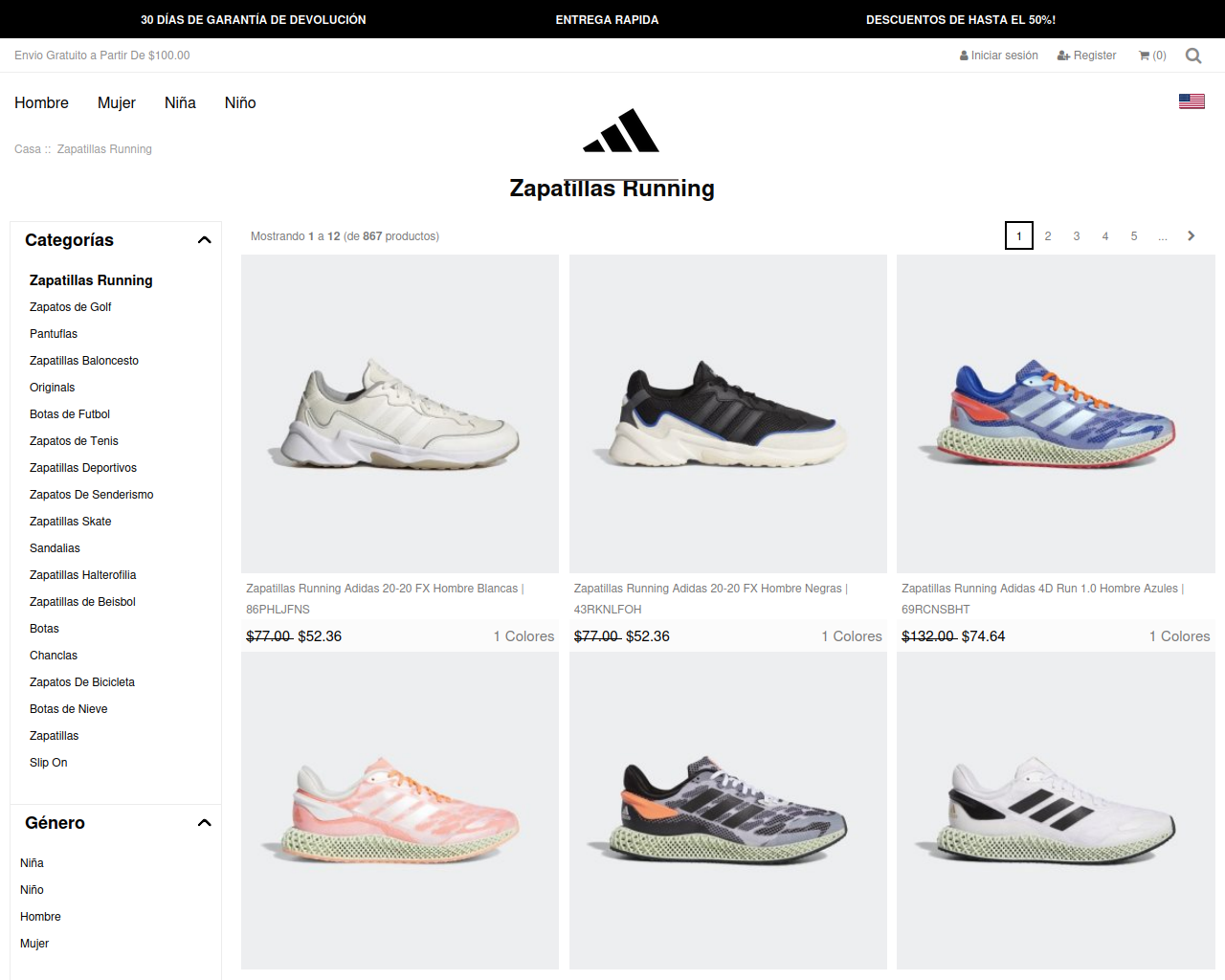
Task: Filter Género by Niña
Action: [32, 863]
